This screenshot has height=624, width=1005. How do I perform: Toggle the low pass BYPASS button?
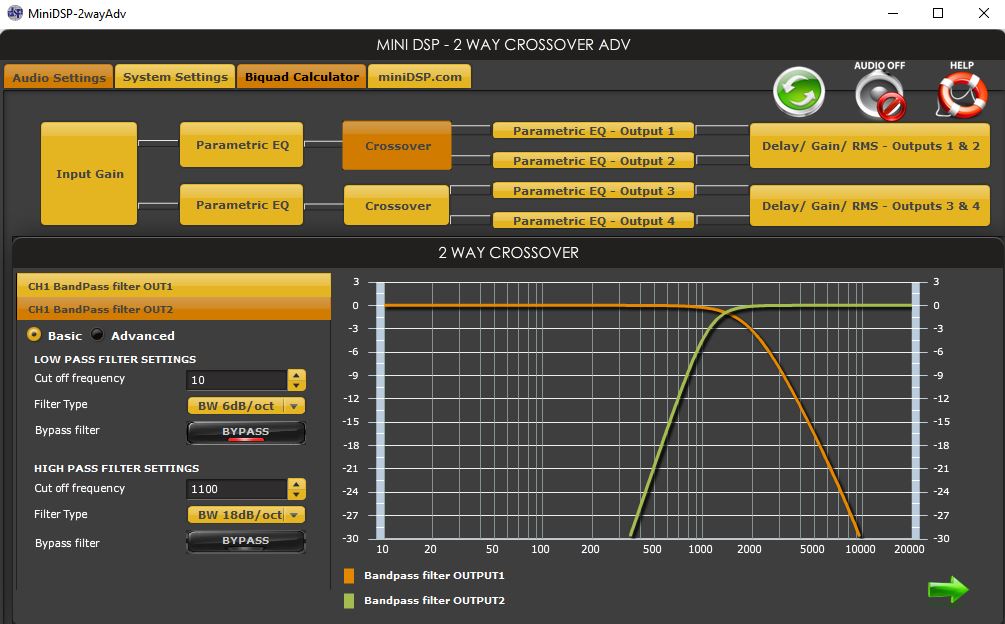click(x=245, y=432)
